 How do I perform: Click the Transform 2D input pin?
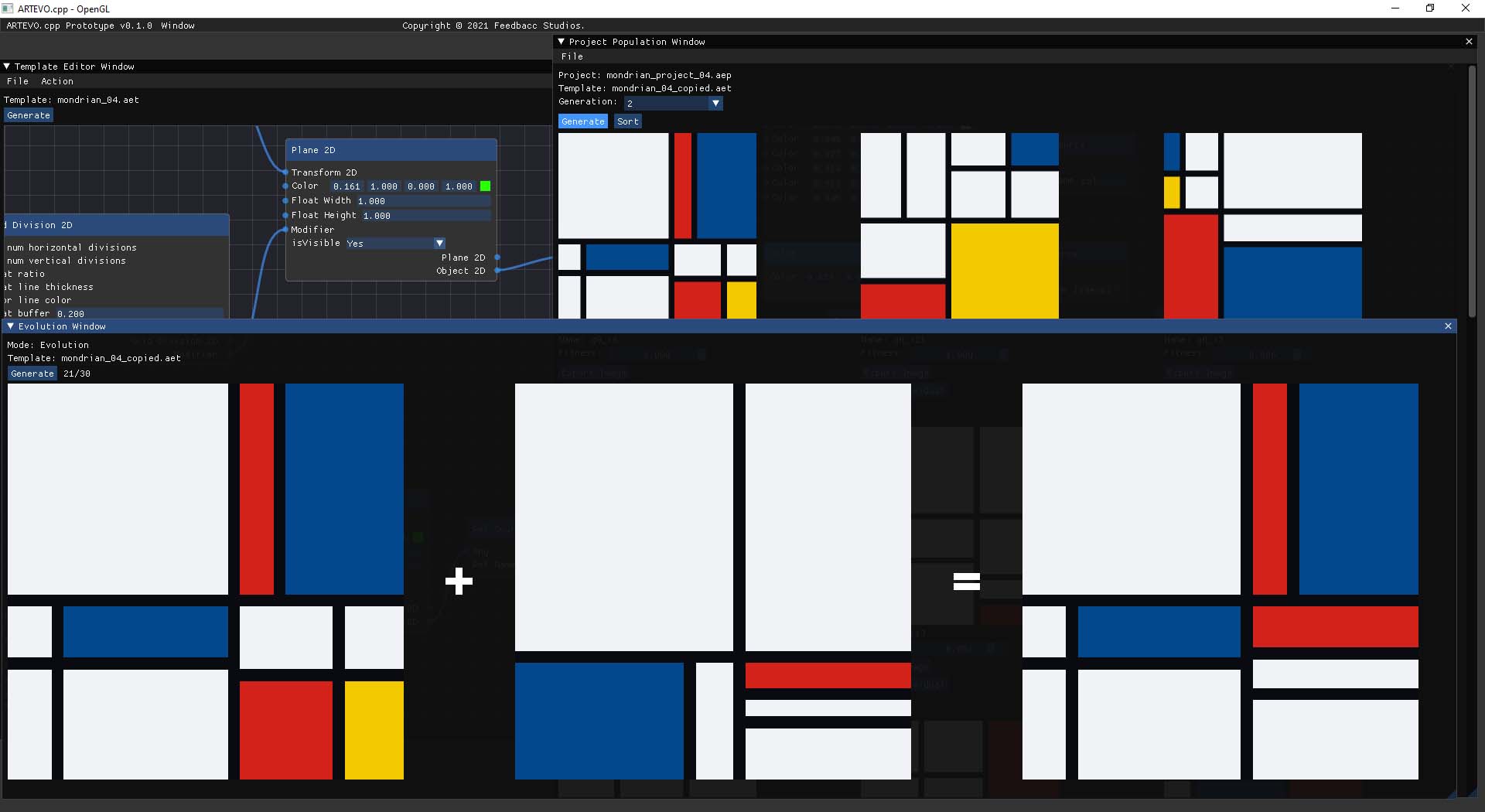coord(285,172)
